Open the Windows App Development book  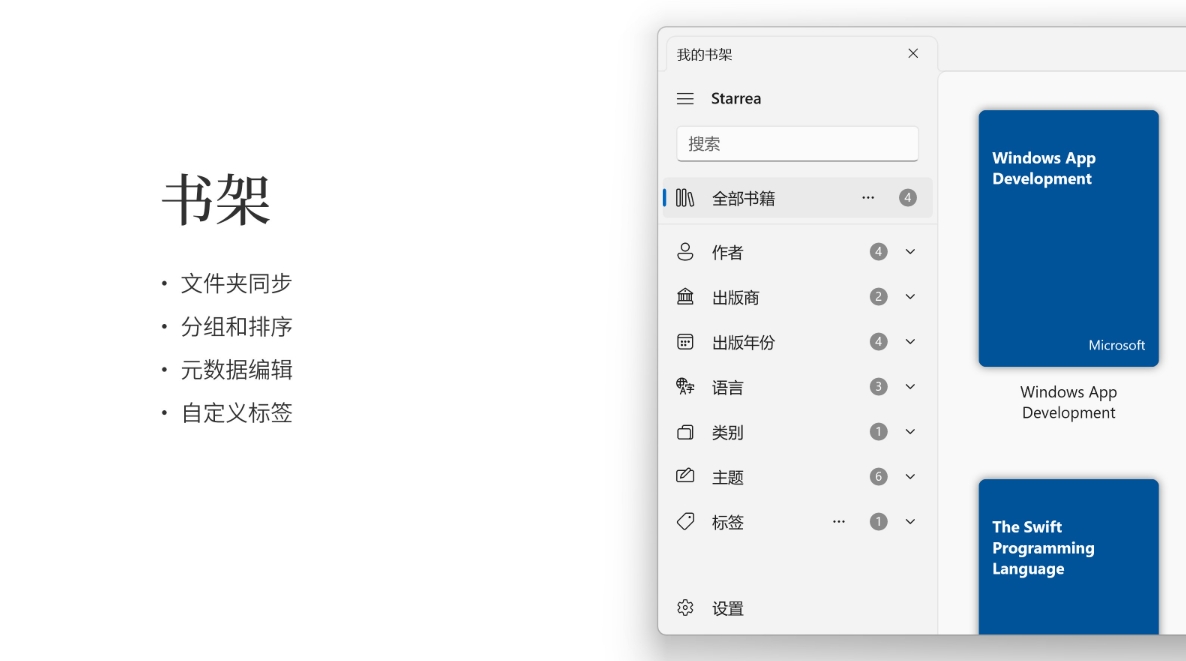click(1068, 238)
